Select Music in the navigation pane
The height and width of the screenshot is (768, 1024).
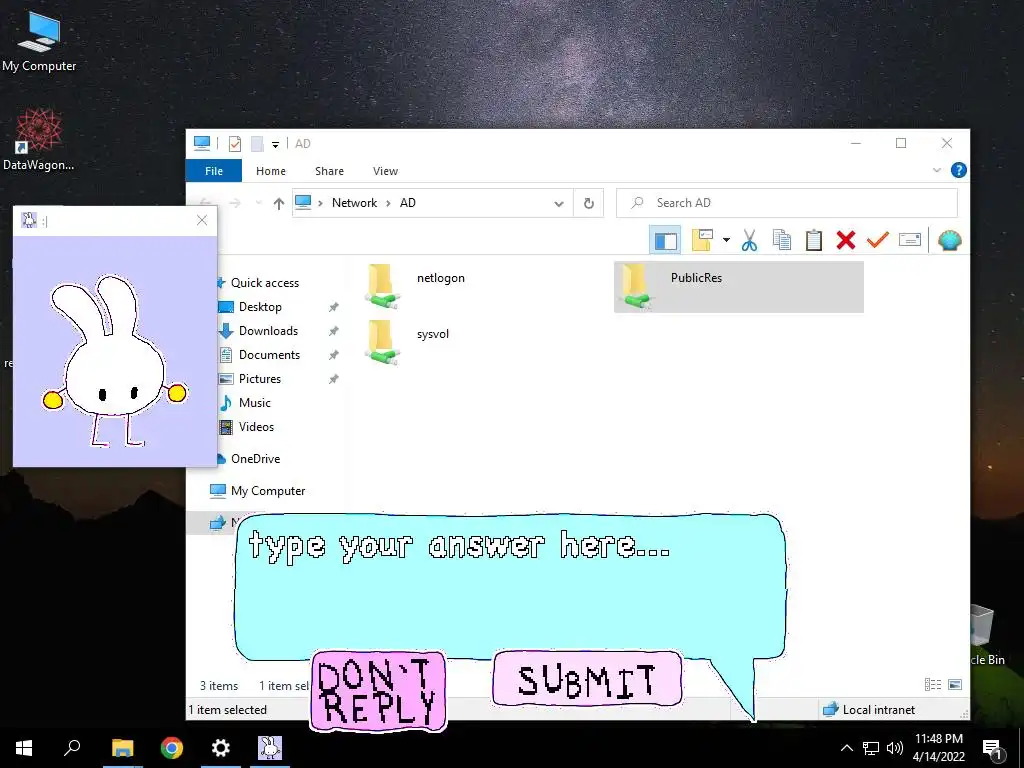254,403
